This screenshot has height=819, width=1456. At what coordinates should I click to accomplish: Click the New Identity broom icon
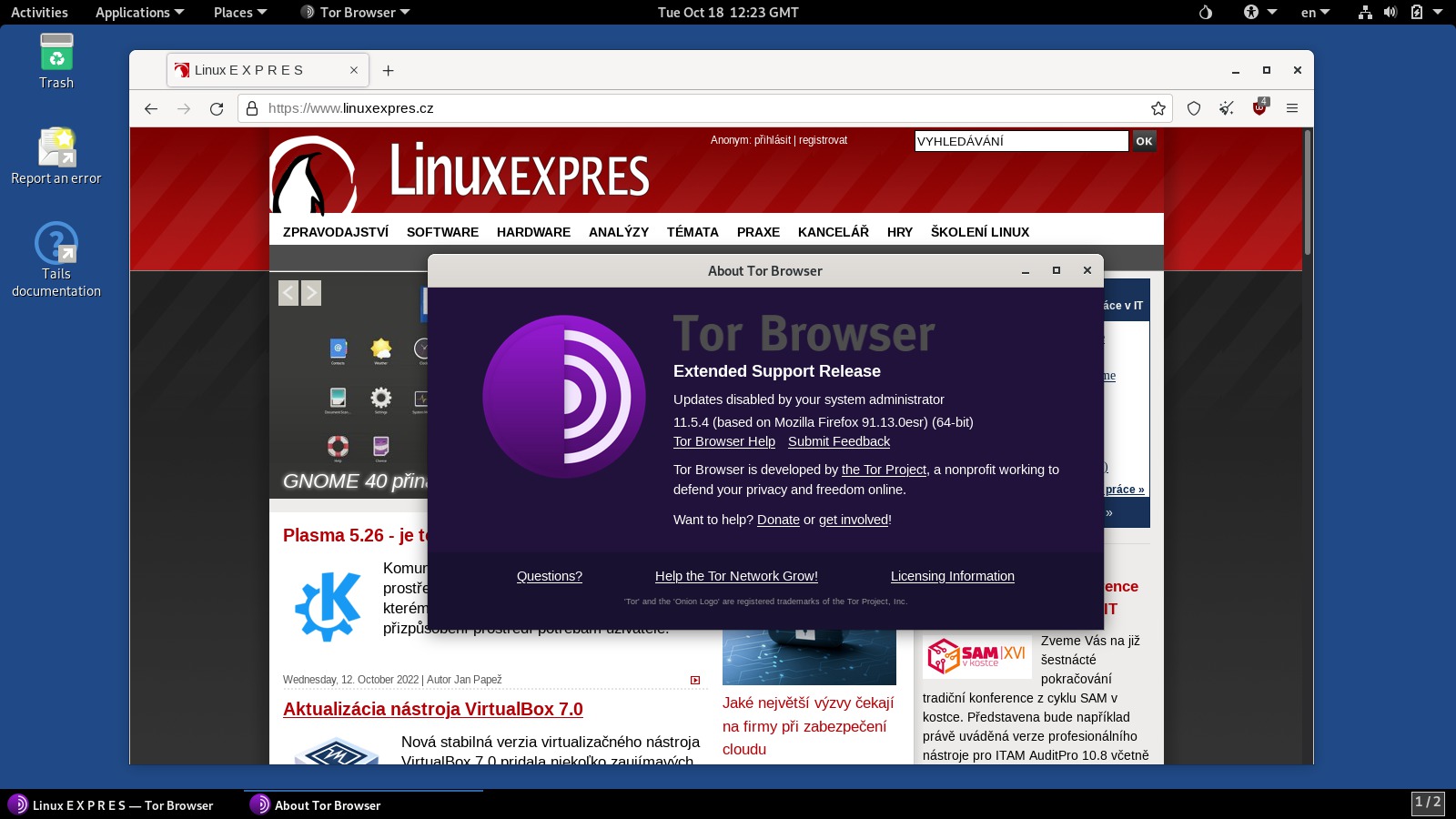click(x=1227, y=108)
